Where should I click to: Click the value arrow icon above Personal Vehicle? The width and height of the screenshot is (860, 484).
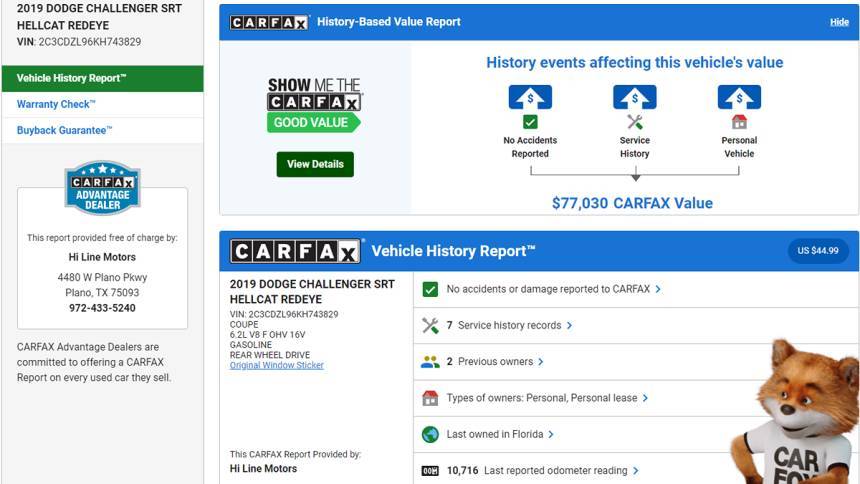click(739, 98)
